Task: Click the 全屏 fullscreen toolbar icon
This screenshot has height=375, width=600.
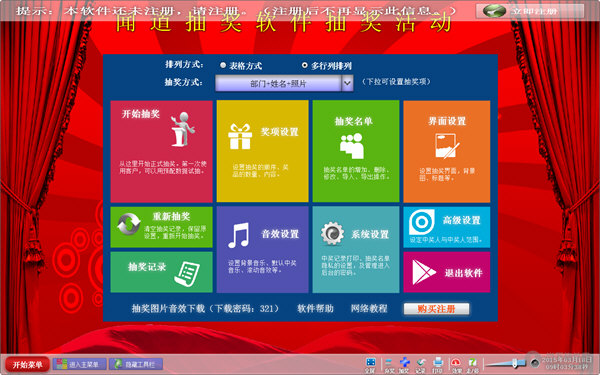Action: [370, 364]
